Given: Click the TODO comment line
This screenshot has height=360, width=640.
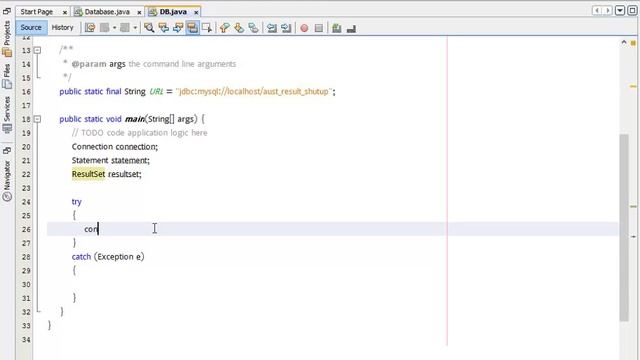Looking at the screenshot, I should pos(139,133).
